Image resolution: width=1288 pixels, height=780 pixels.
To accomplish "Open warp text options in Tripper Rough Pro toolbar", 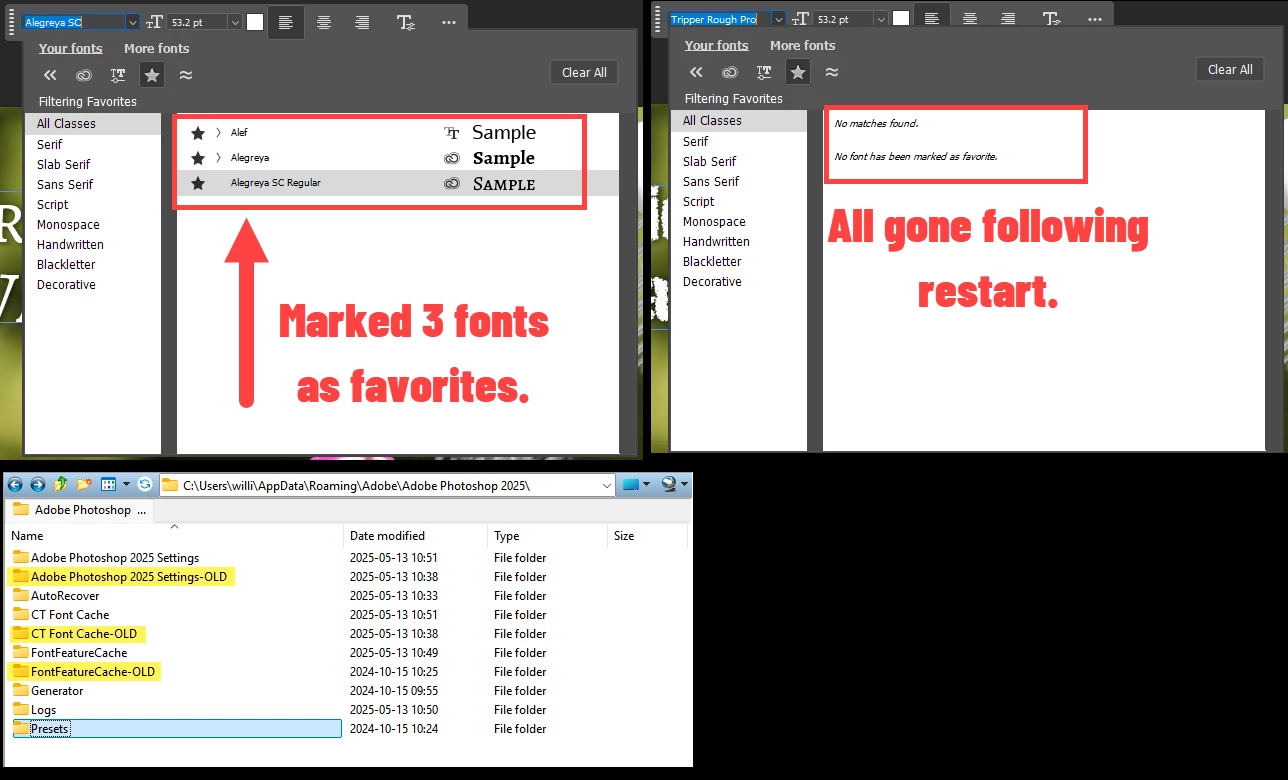I will pos(1051,19).
